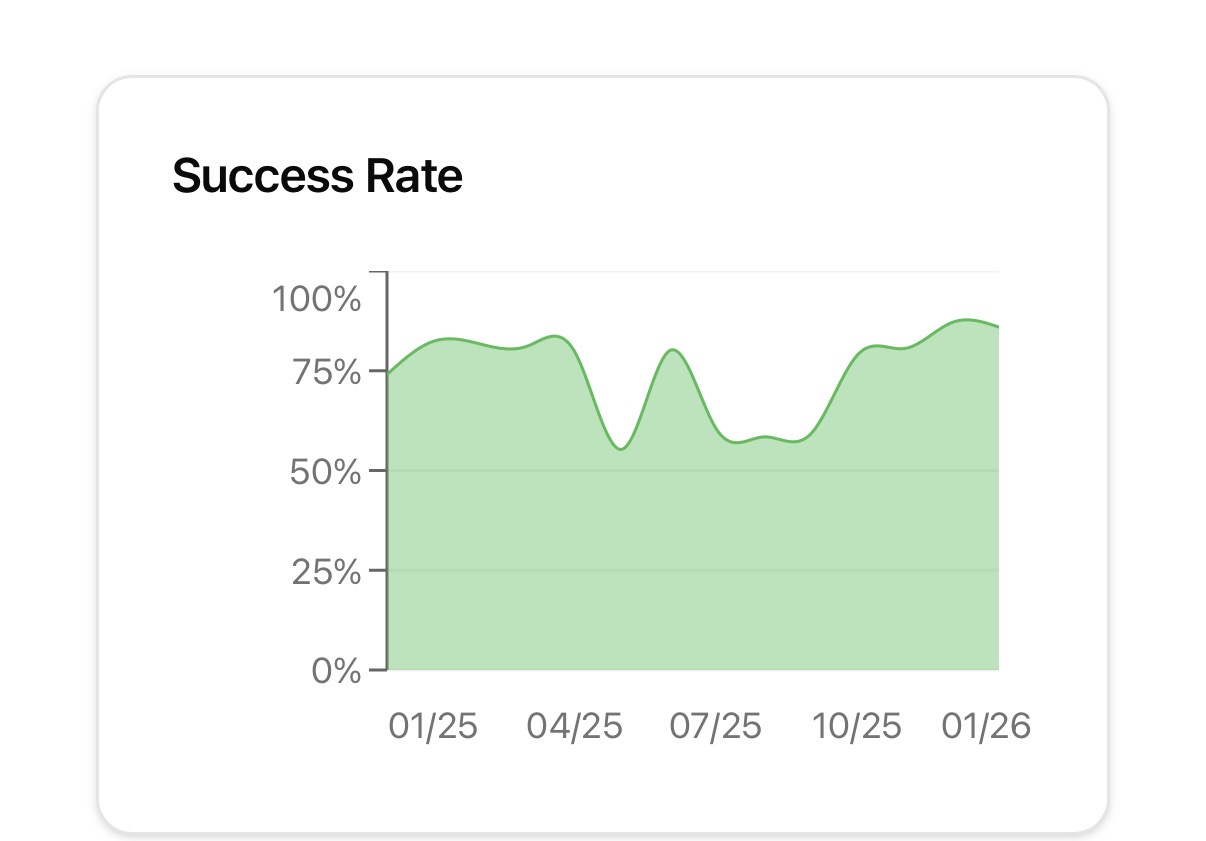
Task: Click the small bump in the trough after 07/25
Action: click(765, 437)
